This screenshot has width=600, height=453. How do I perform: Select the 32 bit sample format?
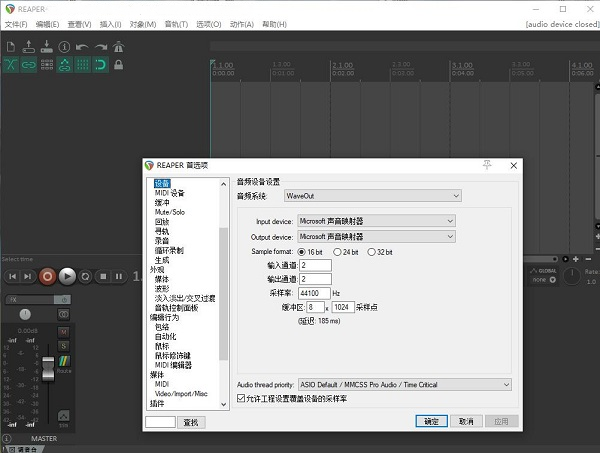pyautogui.click(x=373, y=251)
